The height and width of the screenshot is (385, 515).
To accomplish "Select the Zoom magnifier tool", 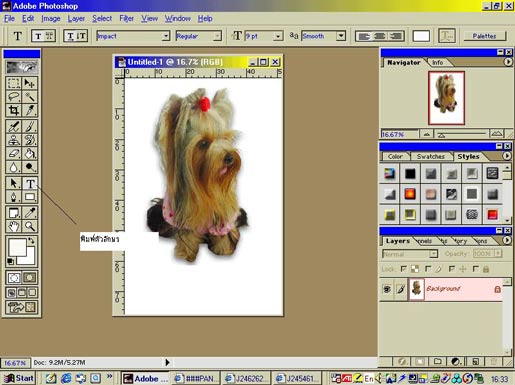I will pyautogui.click(x=30, y=226).
